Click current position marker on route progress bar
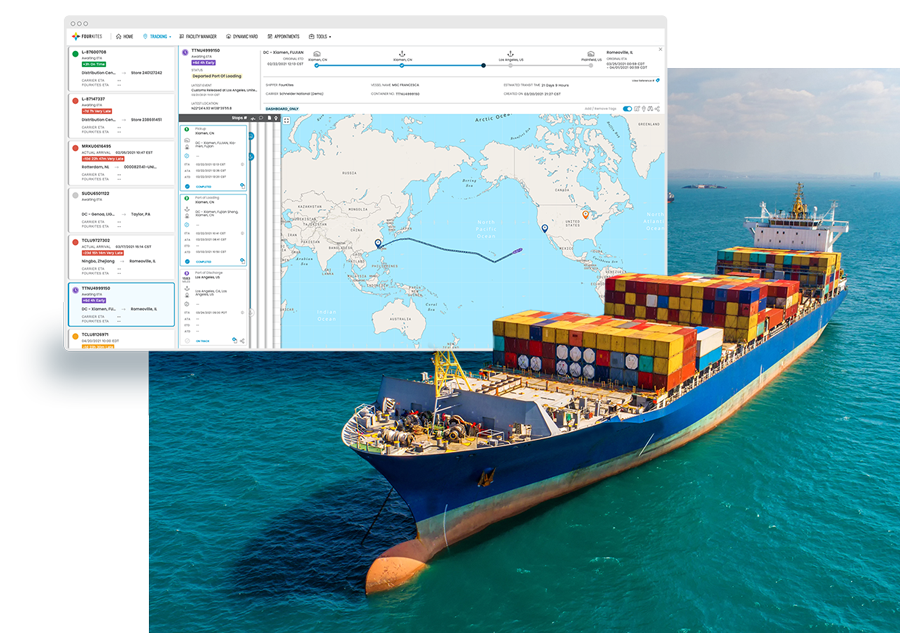900x633 pixels. pos(483,65)
